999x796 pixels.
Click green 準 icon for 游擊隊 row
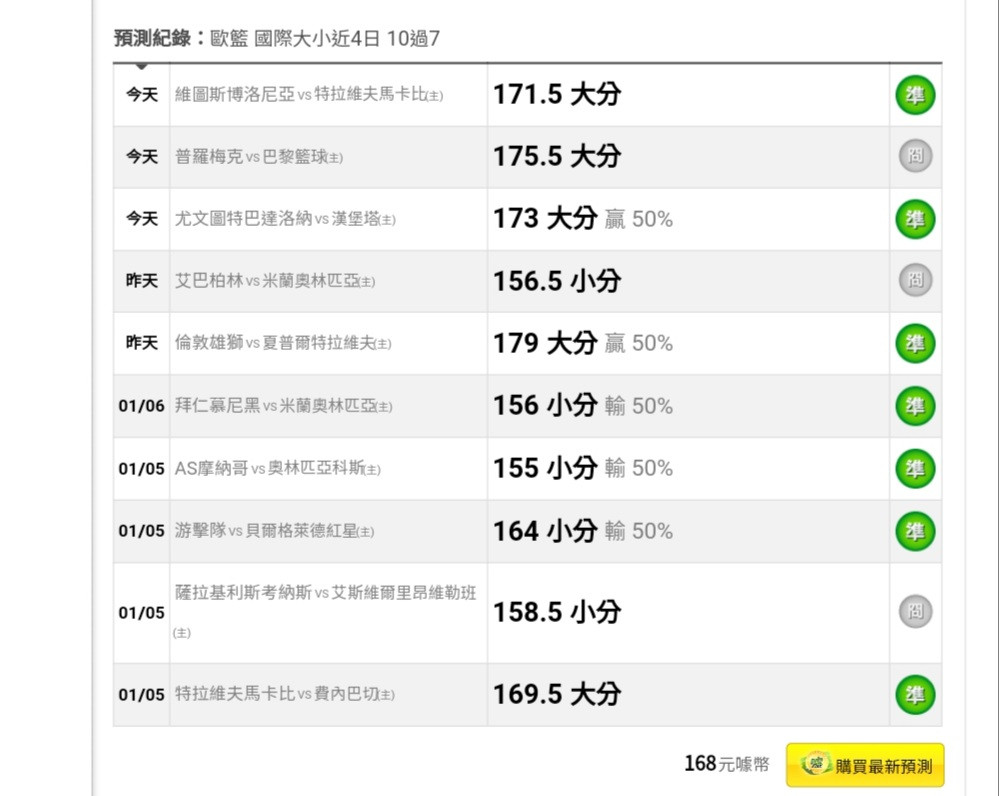pyautogui.click(x=915, y=530)
